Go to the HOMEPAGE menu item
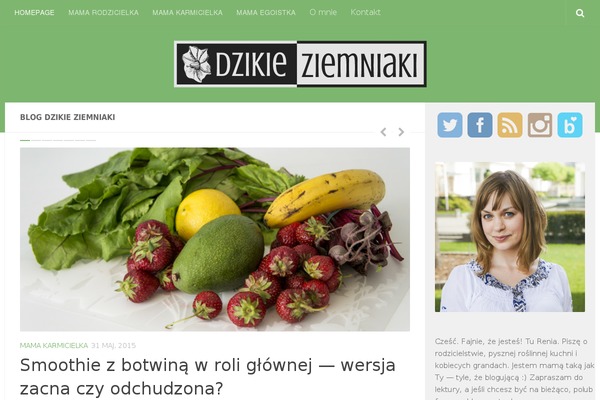 (34, 13)
